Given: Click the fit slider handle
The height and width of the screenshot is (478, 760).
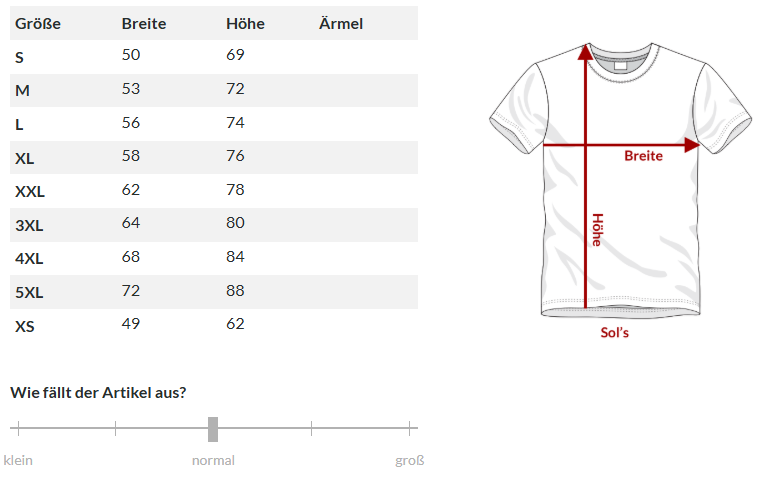Looking at the screenshot, I should click(x=213, y=429).
